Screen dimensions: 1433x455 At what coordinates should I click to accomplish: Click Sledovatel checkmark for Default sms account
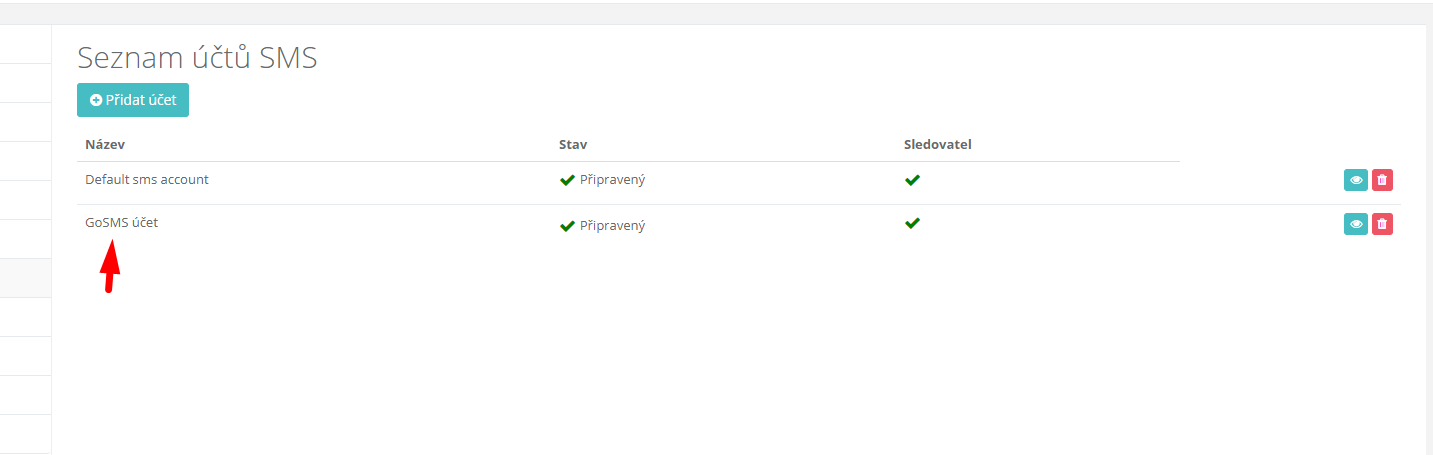pos(912,180)
